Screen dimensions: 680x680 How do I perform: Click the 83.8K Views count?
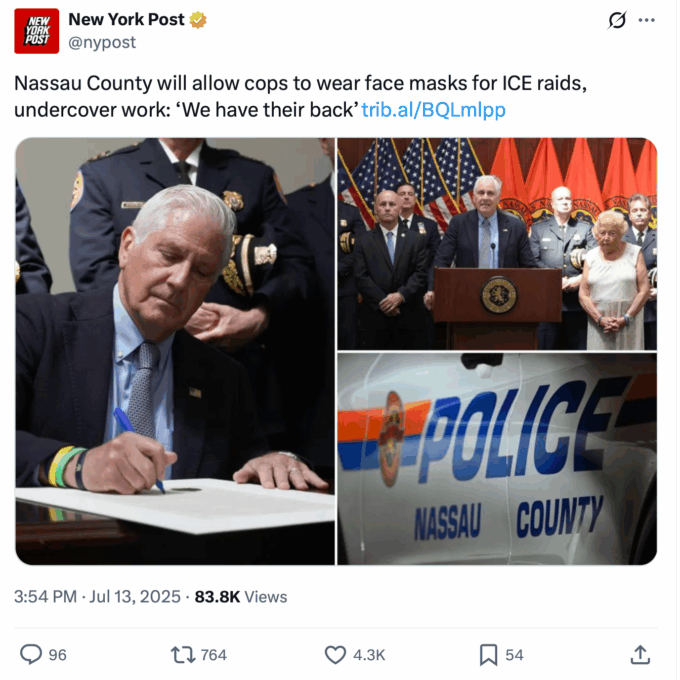241,597
